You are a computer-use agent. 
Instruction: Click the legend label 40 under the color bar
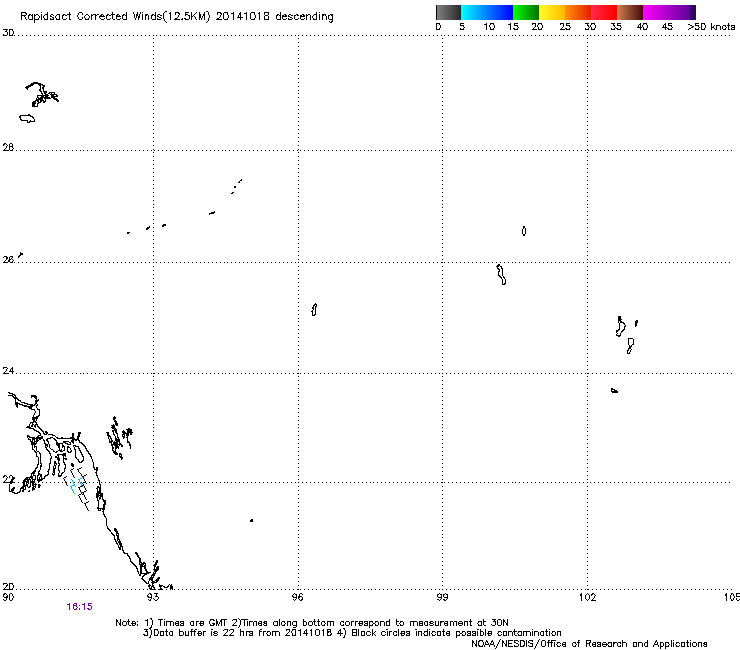(x=642, y=27)
